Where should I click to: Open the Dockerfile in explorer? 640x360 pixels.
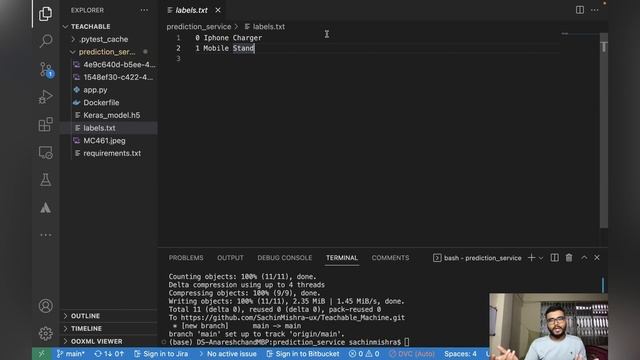tap(101, 102)
